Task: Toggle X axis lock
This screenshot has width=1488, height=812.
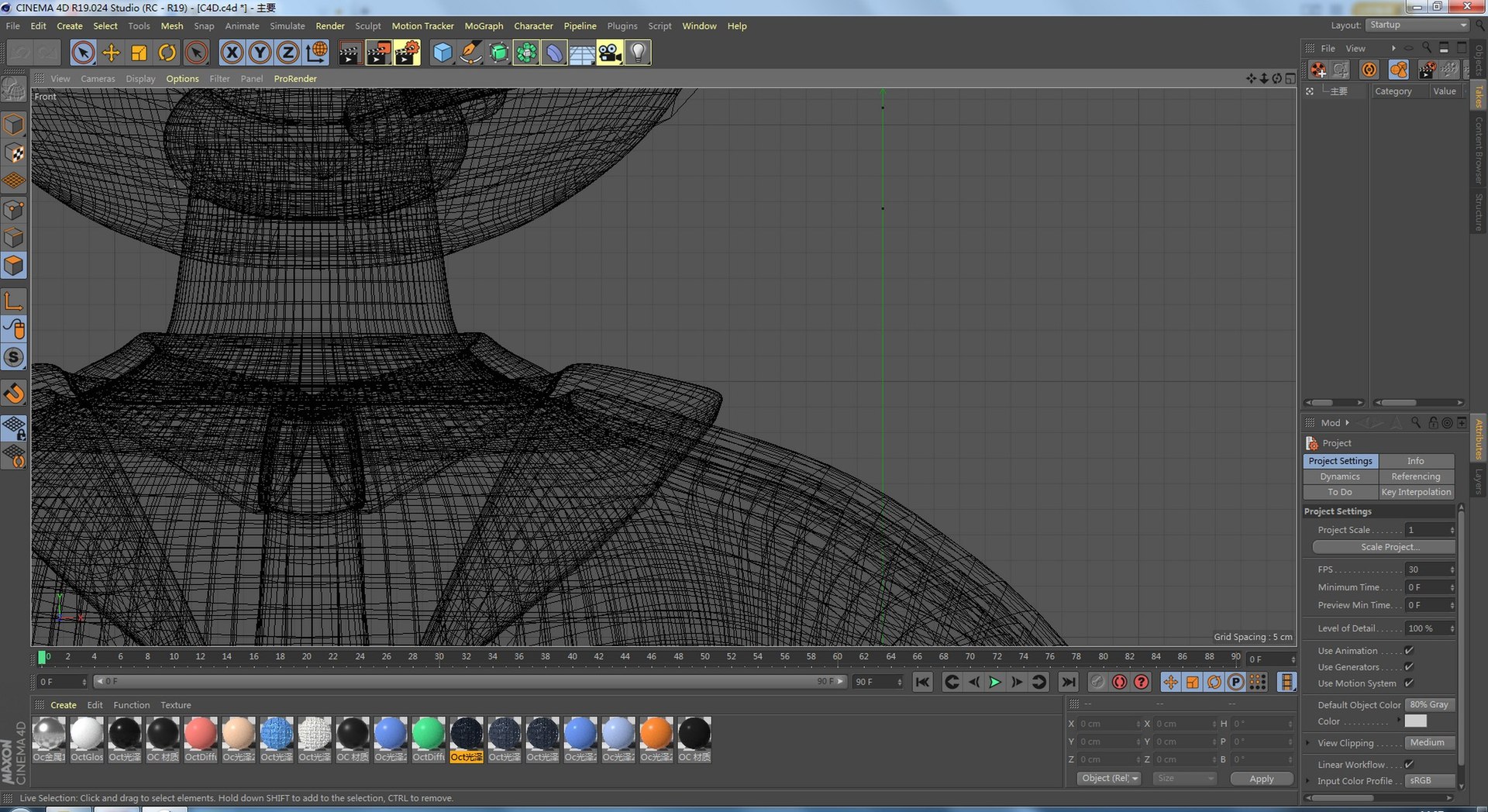Action: (x=232, y=53)
